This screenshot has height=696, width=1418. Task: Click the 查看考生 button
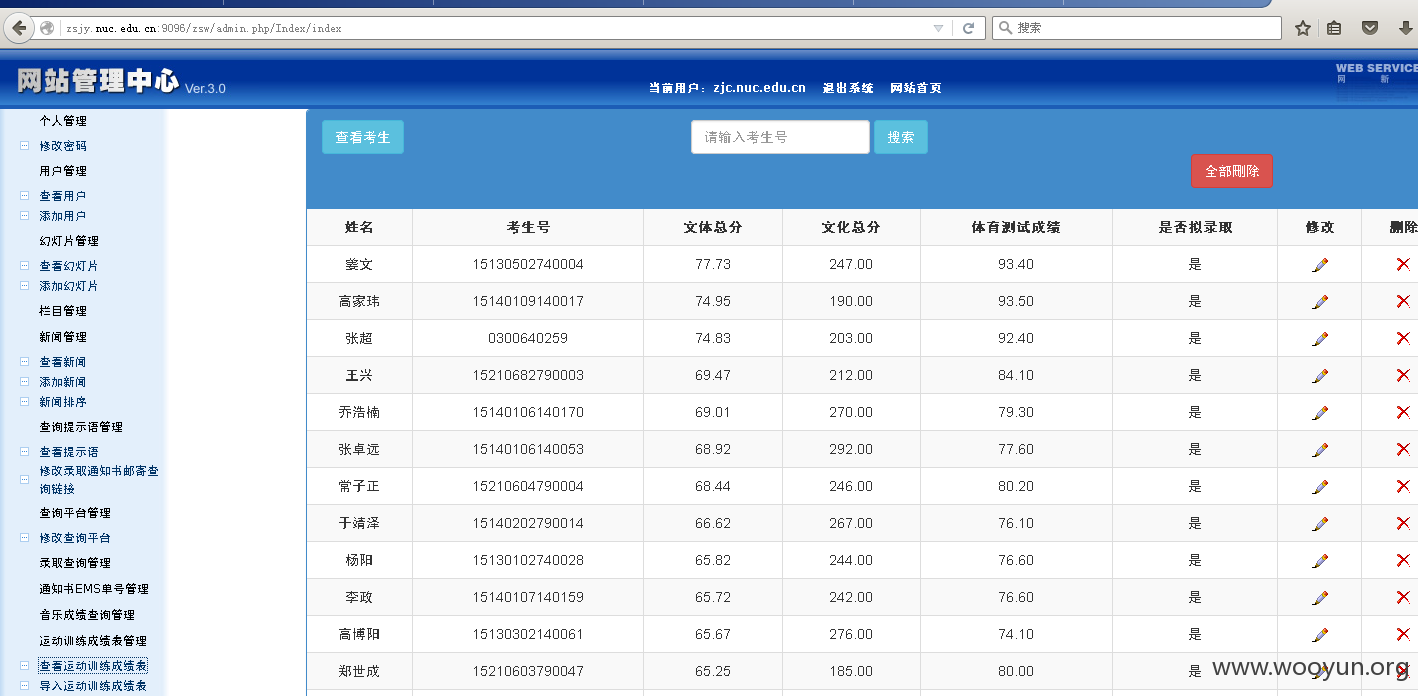(363, 137)
